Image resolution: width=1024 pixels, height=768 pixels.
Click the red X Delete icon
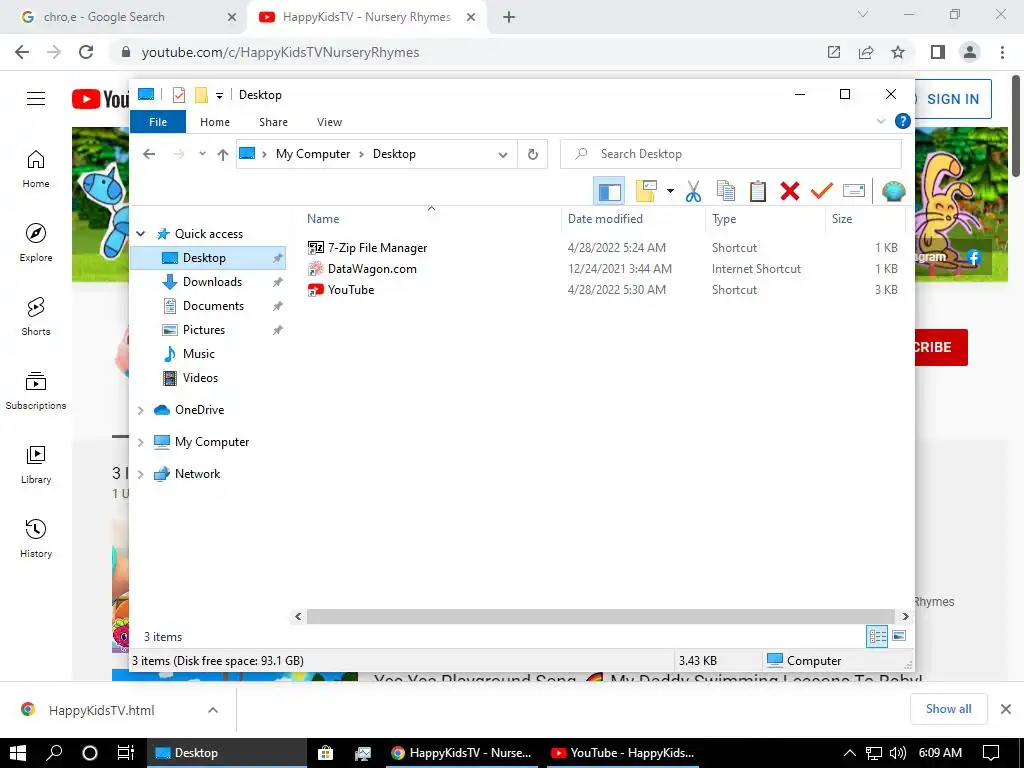click(790, 191)
